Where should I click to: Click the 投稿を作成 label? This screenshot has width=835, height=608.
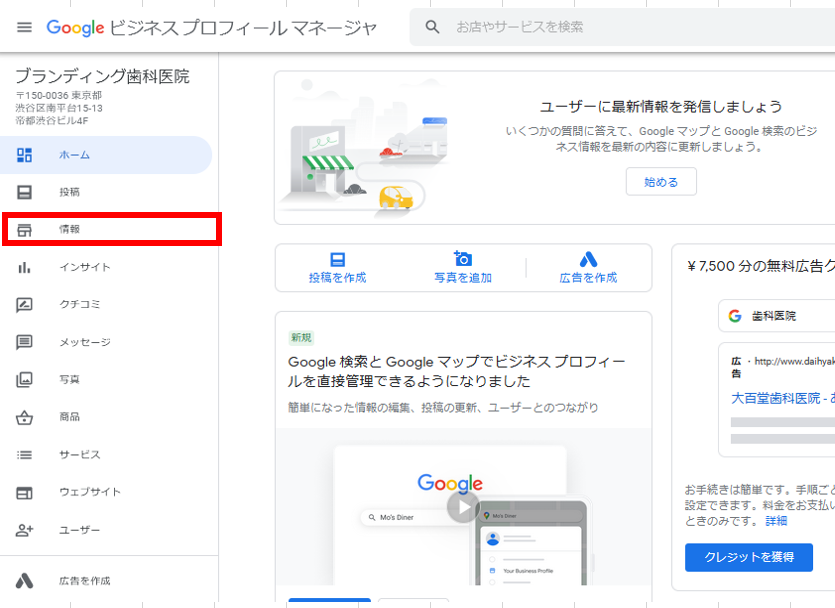tap(338, 278)
